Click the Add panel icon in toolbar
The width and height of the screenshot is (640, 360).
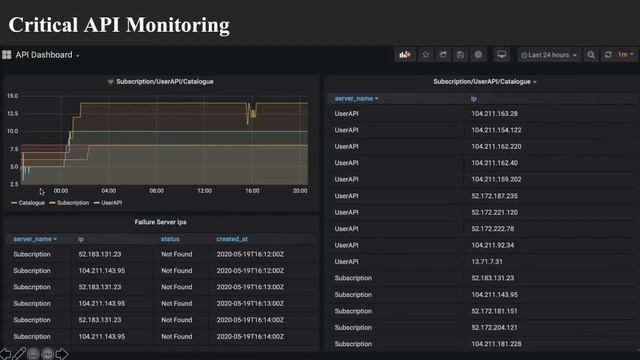(x=405, y=55)
